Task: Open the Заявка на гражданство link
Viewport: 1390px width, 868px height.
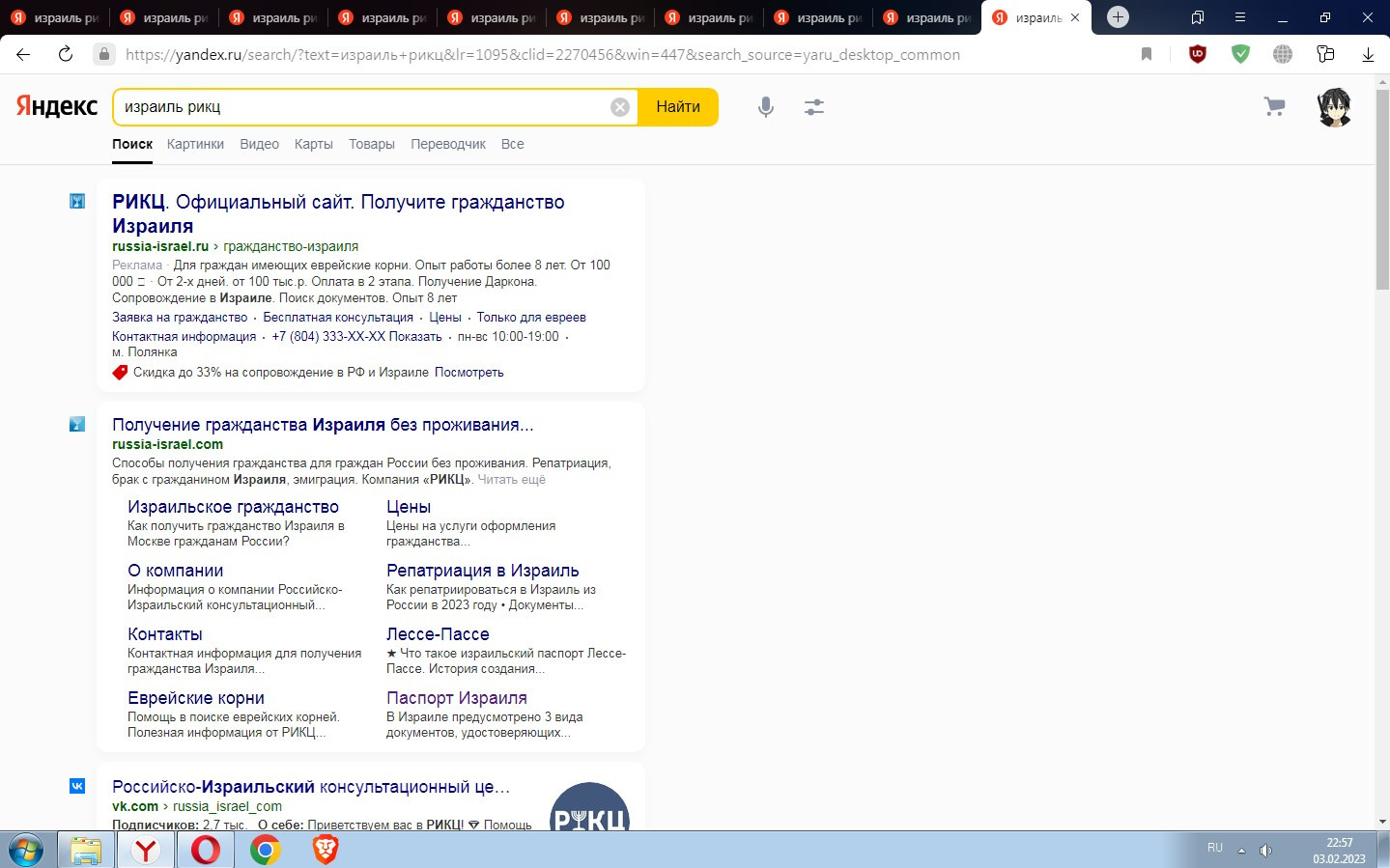Action: [x=180, y=317]
